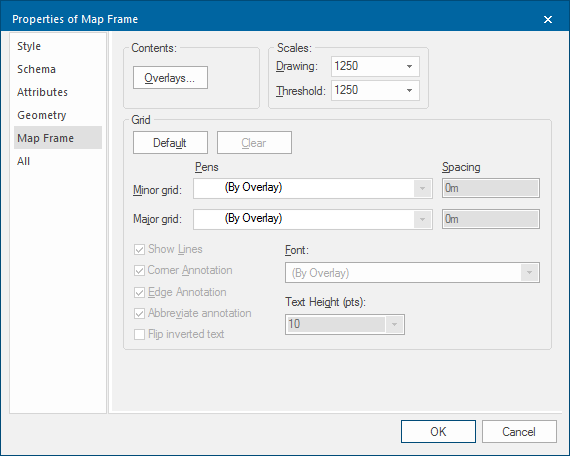Viewport: 570px width, 456px height.
Task: Click the Drawing scale value 1250
Action: [x=346, y=66]
